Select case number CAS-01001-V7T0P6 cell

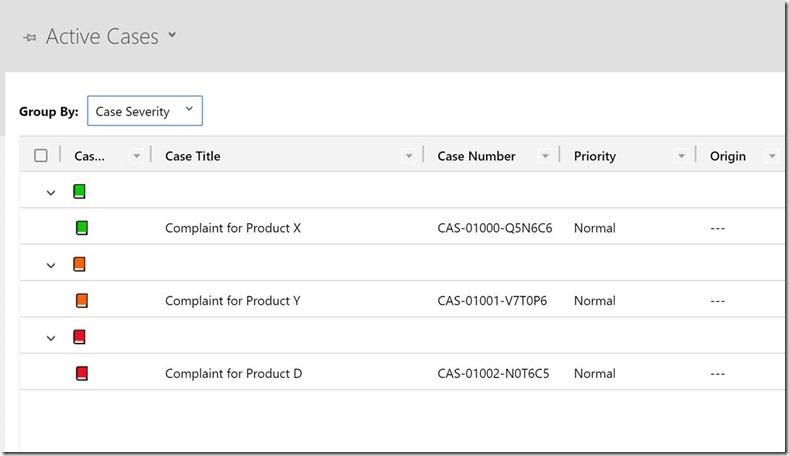coord(492,300)
